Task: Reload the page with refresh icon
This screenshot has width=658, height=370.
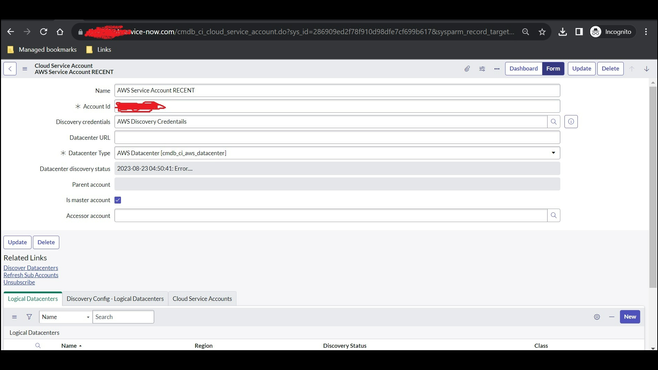Action: coord(43,31)
